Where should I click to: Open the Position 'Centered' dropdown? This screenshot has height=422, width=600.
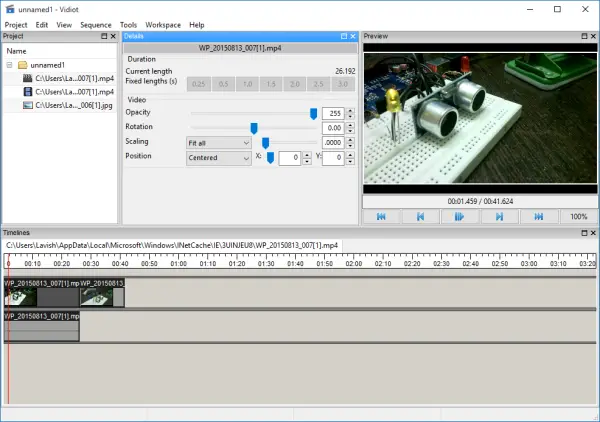click(218, 158)
